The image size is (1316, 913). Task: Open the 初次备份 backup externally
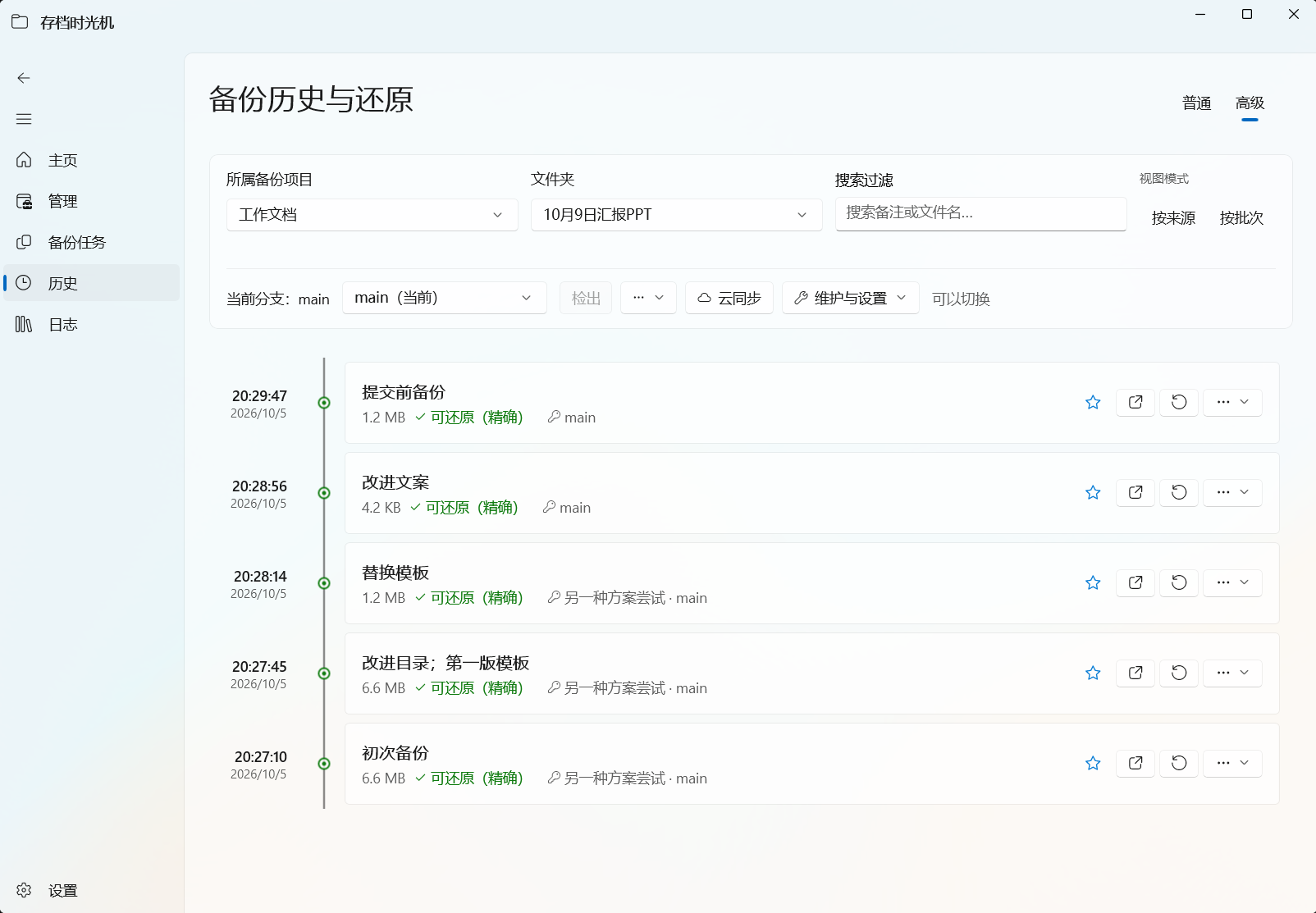[x=1136, y=763]
